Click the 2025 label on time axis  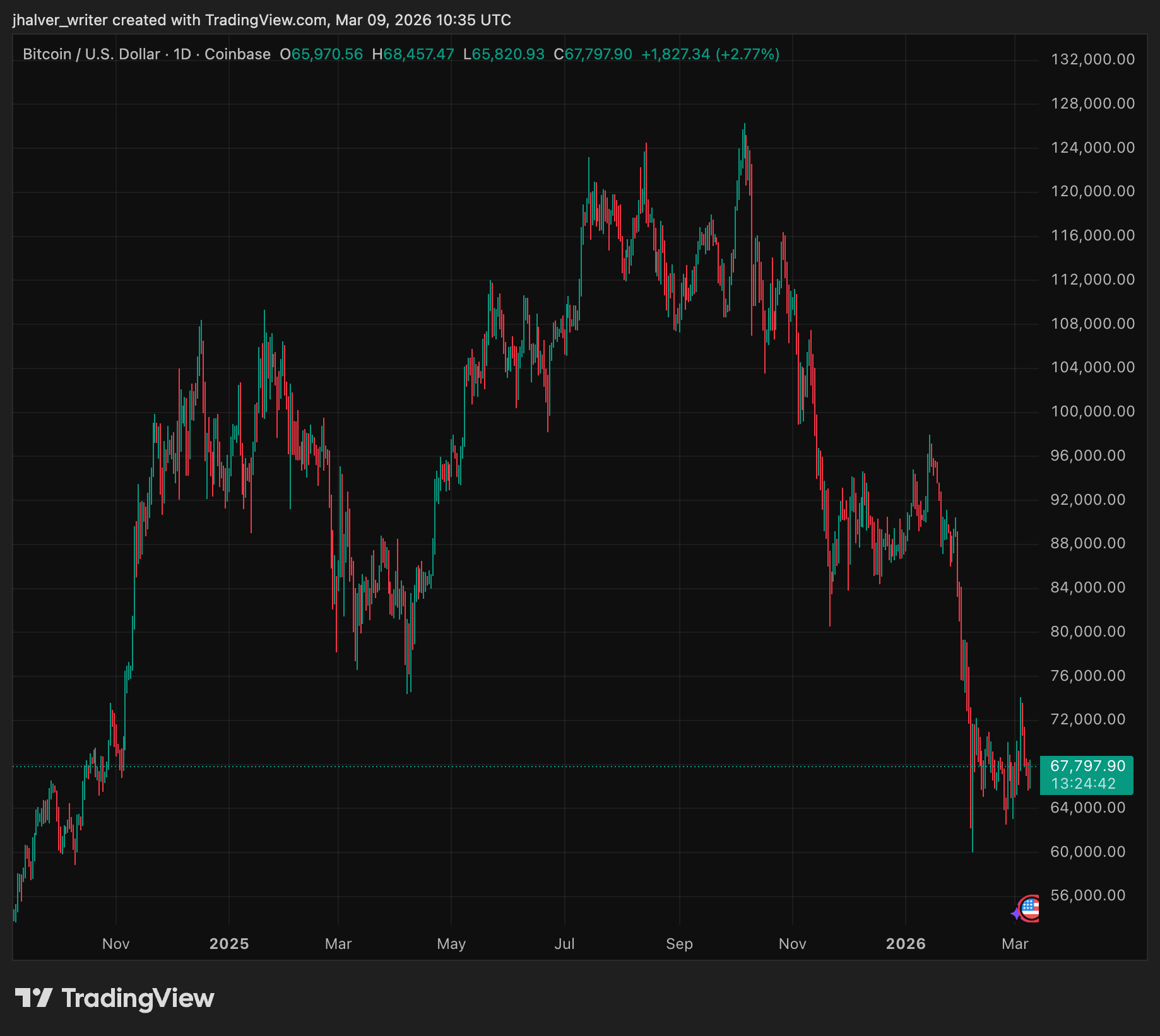click(x=229, y=944)
